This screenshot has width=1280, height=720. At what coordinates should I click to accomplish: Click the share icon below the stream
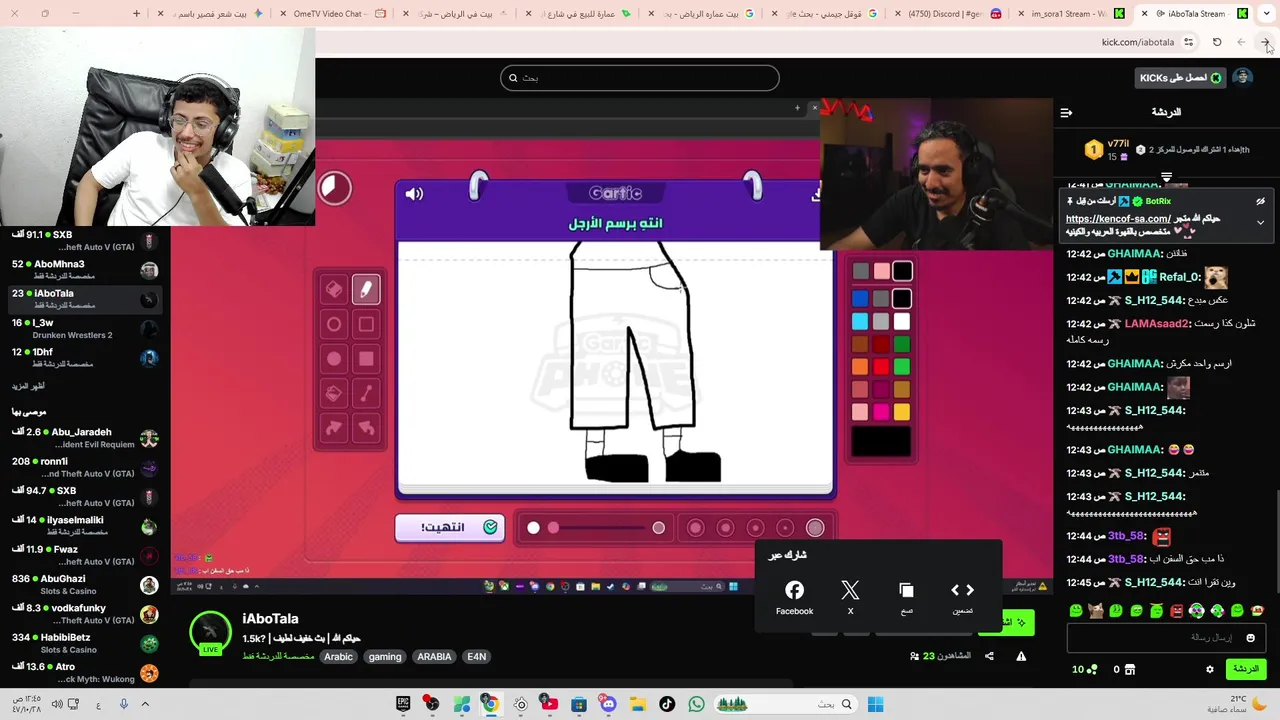pyautogui.click(x=989, y=656)
